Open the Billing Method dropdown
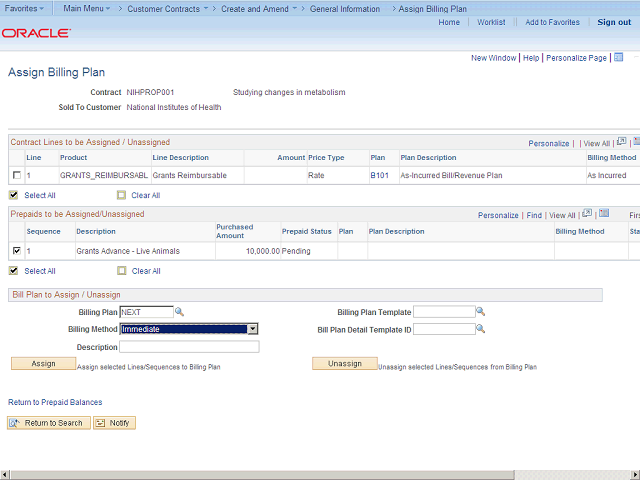The width and height of the screenshot is (640, 480). tap(253, 329)
